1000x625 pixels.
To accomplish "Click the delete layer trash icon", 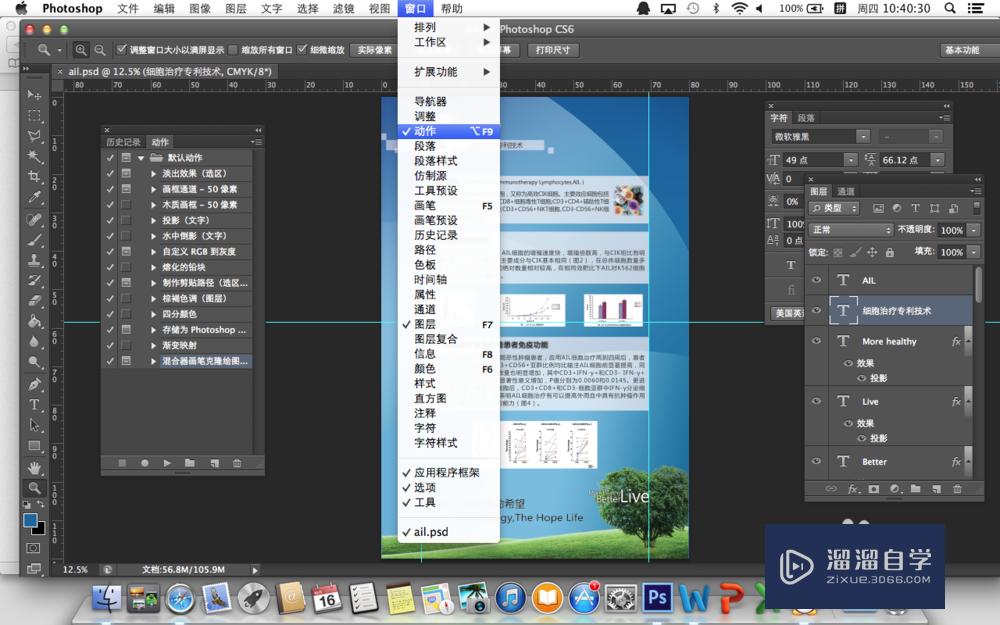I will 957,489.
